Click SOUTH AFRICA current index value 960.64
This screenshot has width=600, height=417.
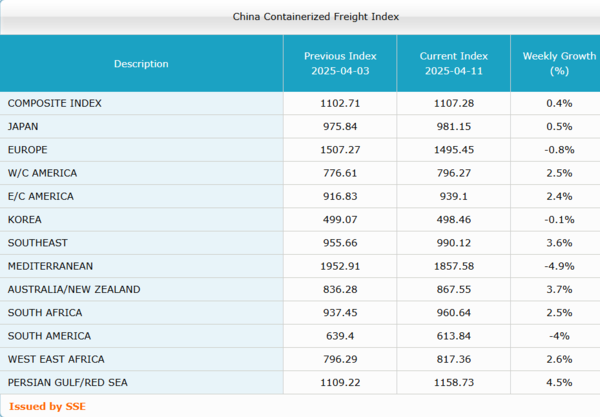(453, 313)
